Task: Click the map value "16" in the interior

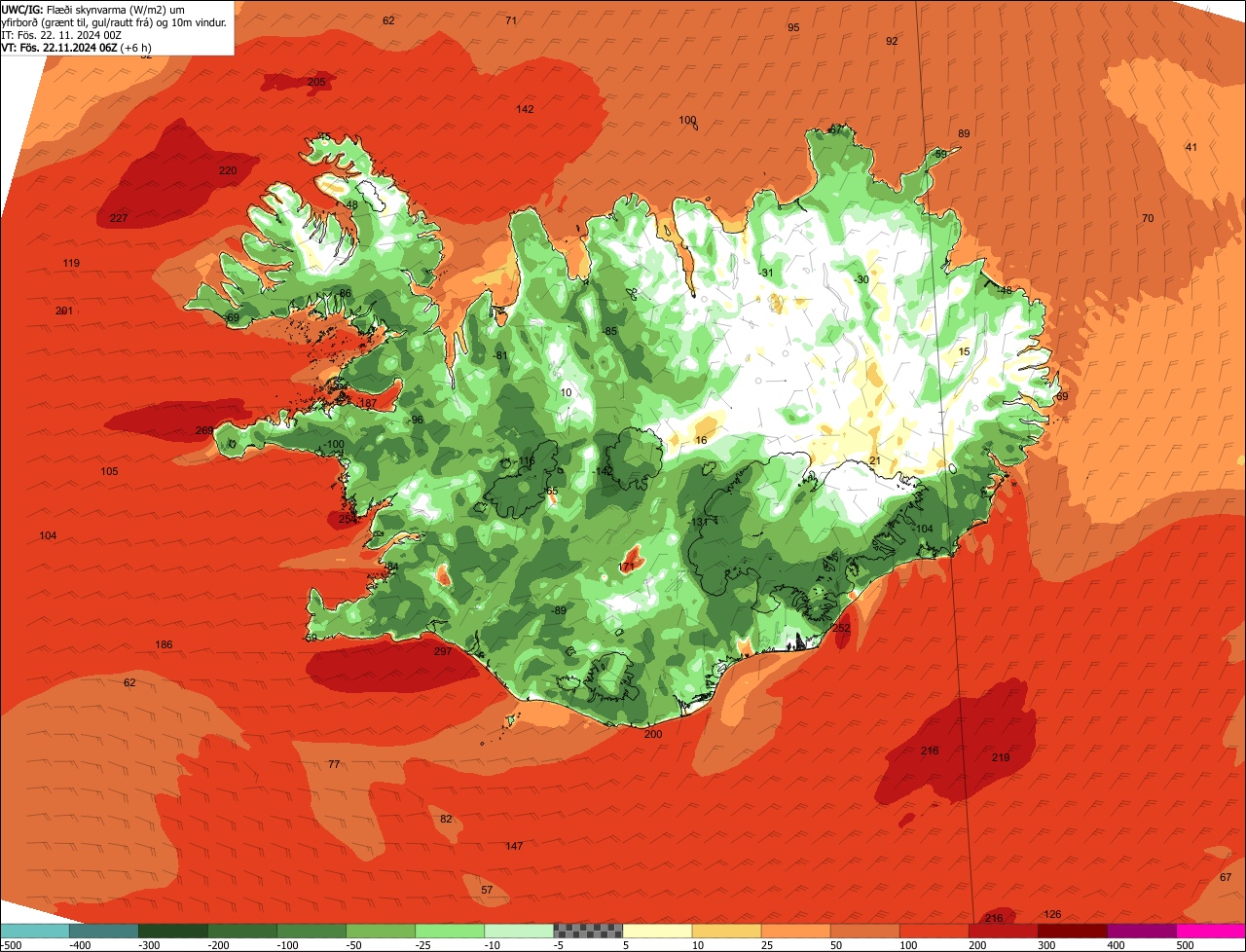Action: pyautogui.click(x=701, y=440)
